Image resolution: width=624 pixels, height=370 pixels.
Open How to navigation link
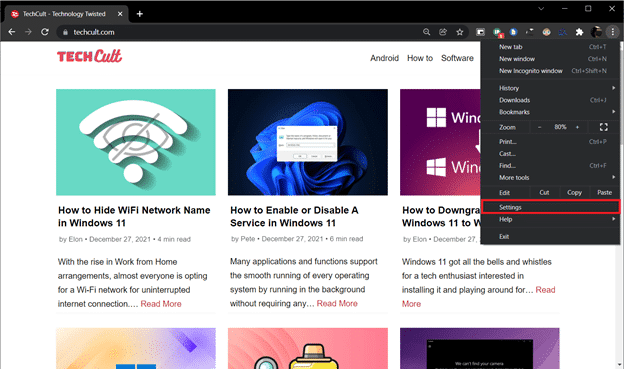[420, 58]
